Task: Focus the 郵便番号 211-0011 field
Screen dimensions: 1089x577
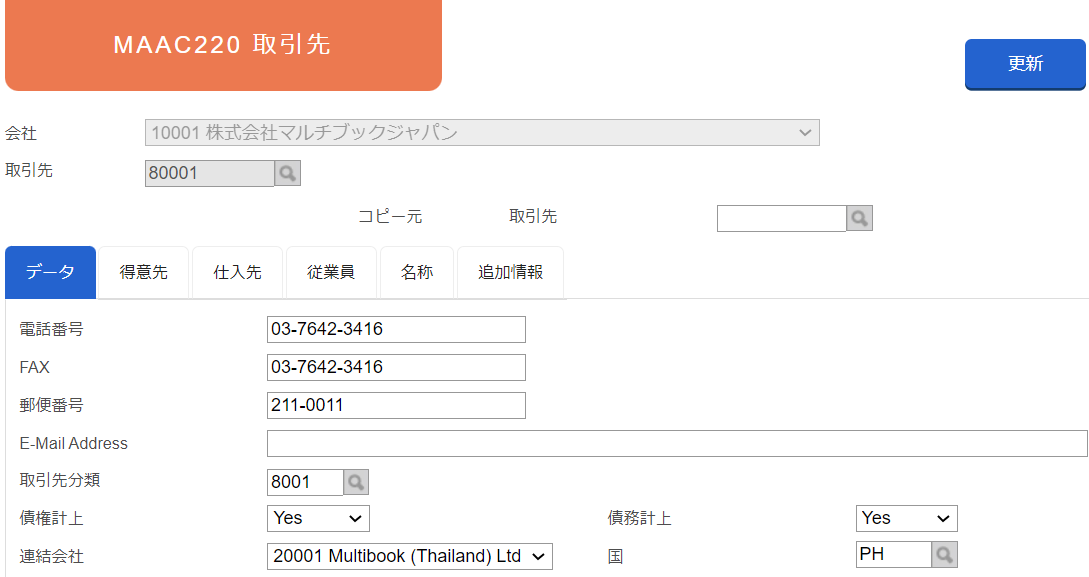Action: 397,405
